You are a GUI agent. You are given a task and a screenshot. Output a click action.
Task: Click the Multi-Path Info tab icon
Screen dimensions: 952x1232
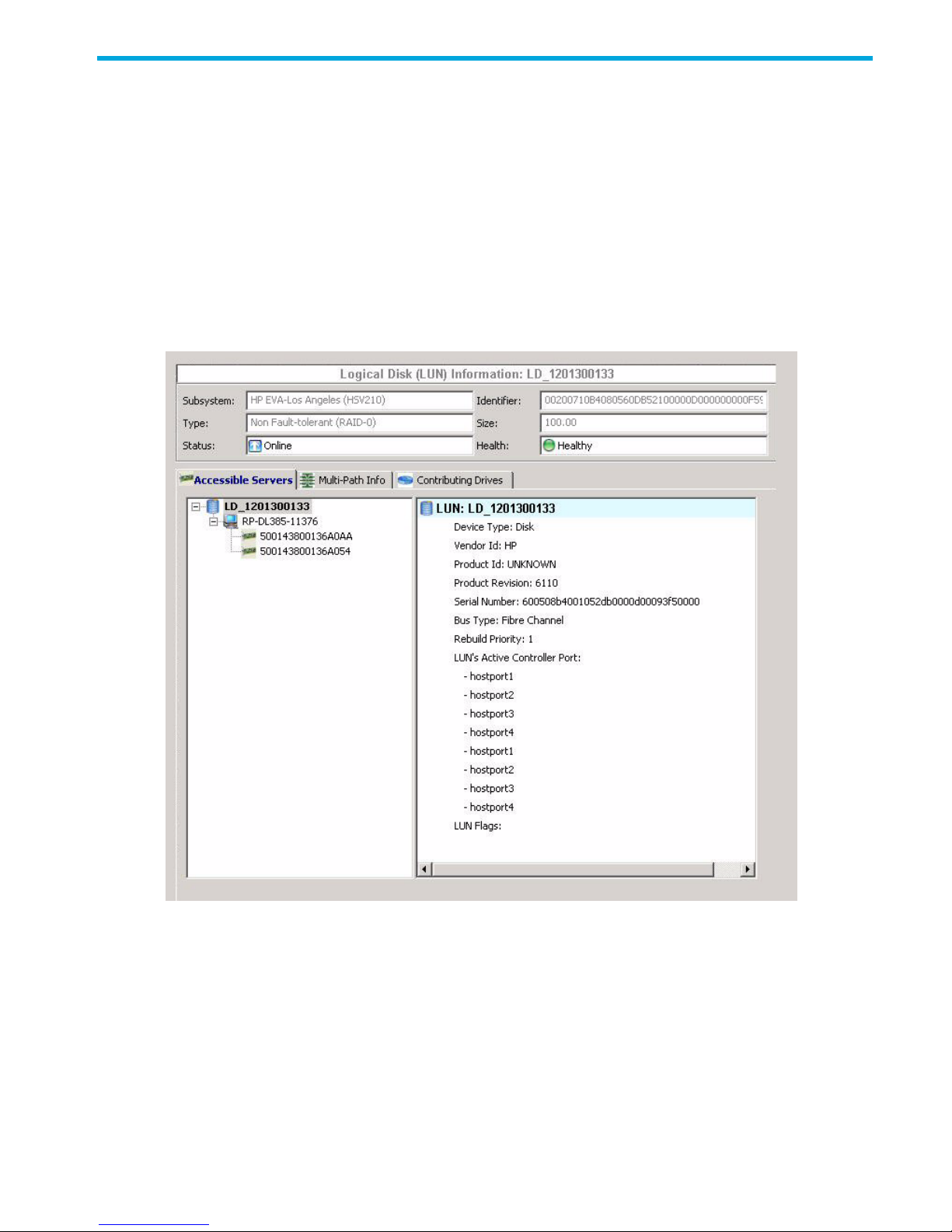click(x=308, y=480)
